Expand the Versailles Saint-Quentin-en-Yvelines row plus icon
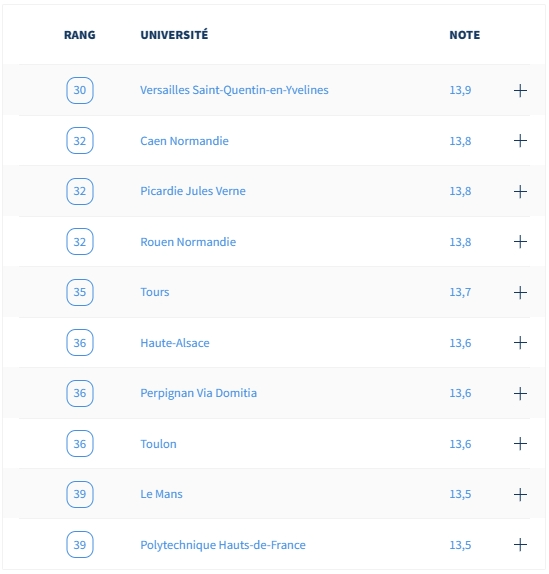Image resolution: width=549 pixels, height=574 pixels. coord(520,90)
